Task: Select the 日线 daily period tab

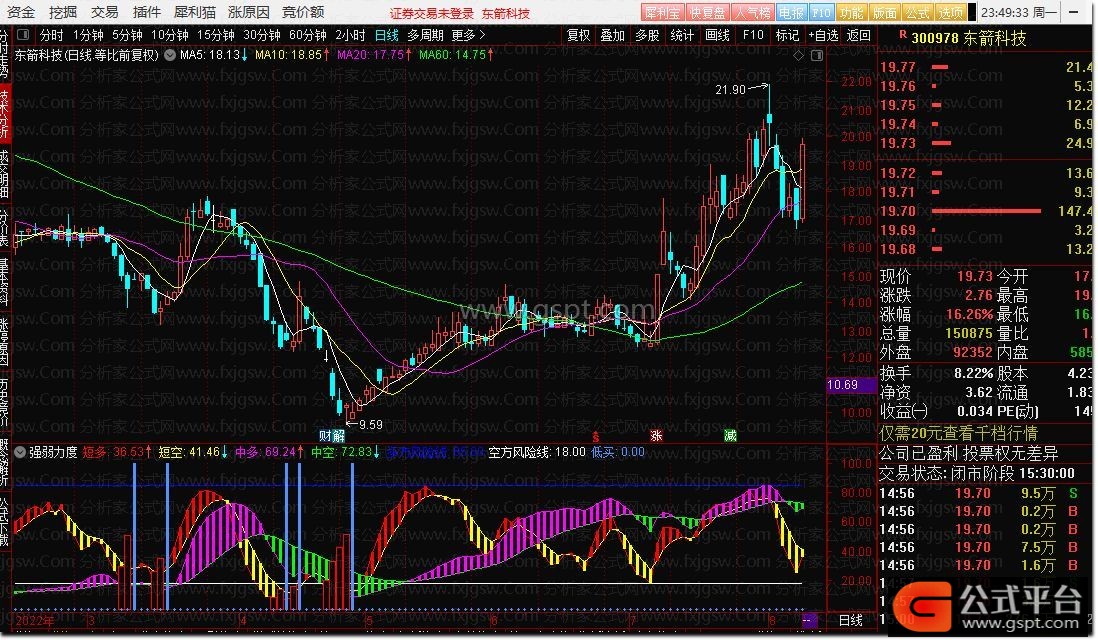Action: pos(387,35)
